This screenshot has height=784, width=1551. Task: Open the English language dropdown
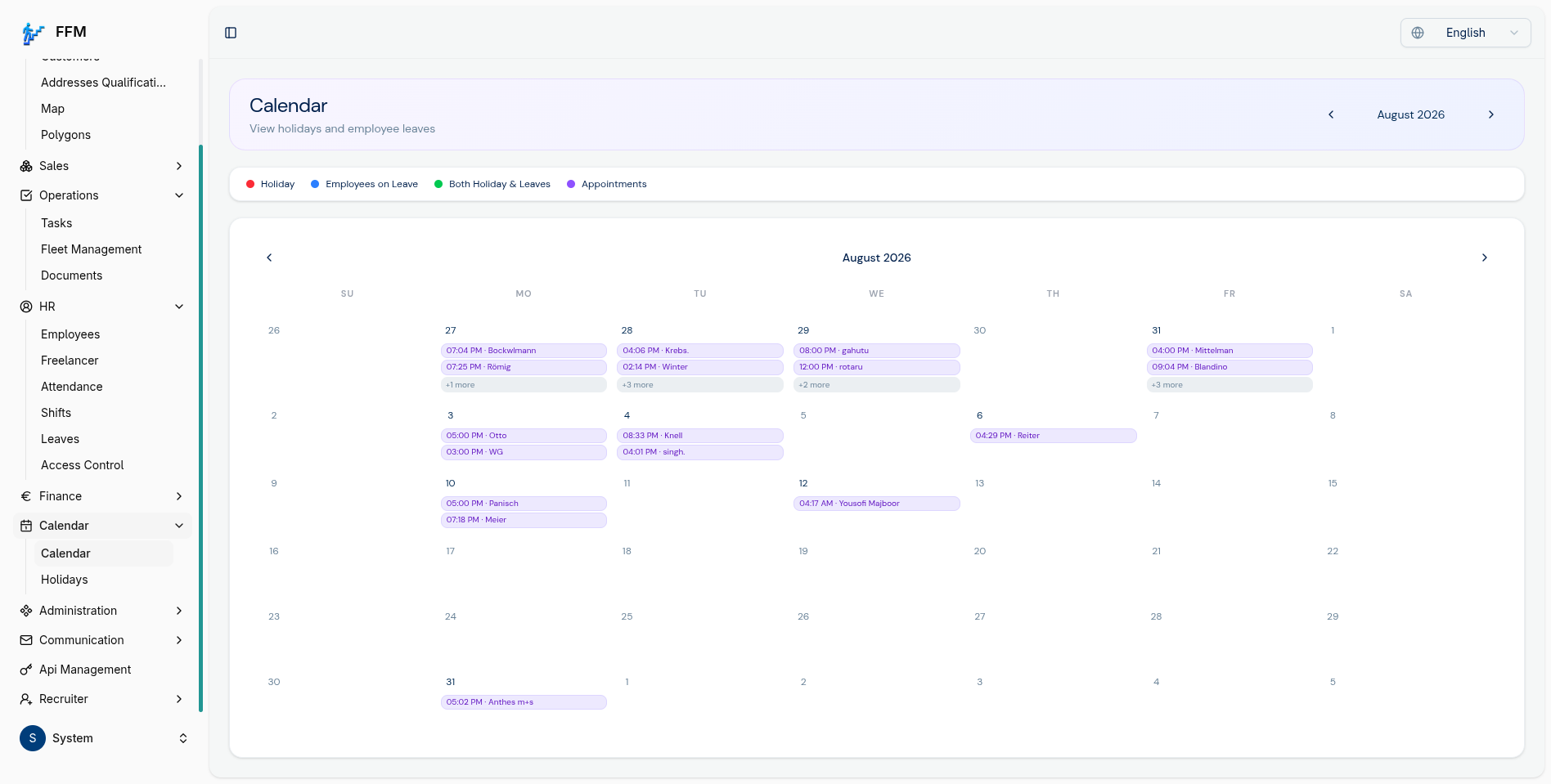tap(1465, 33)
